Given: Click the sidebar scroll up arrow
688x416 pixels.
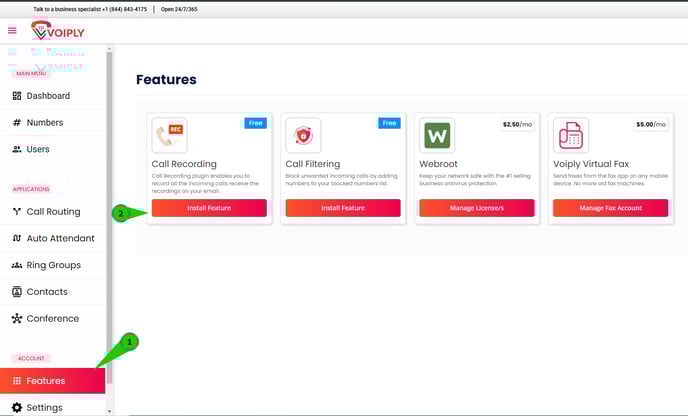Looking at the screenshot, I should (x=109, y=49).
